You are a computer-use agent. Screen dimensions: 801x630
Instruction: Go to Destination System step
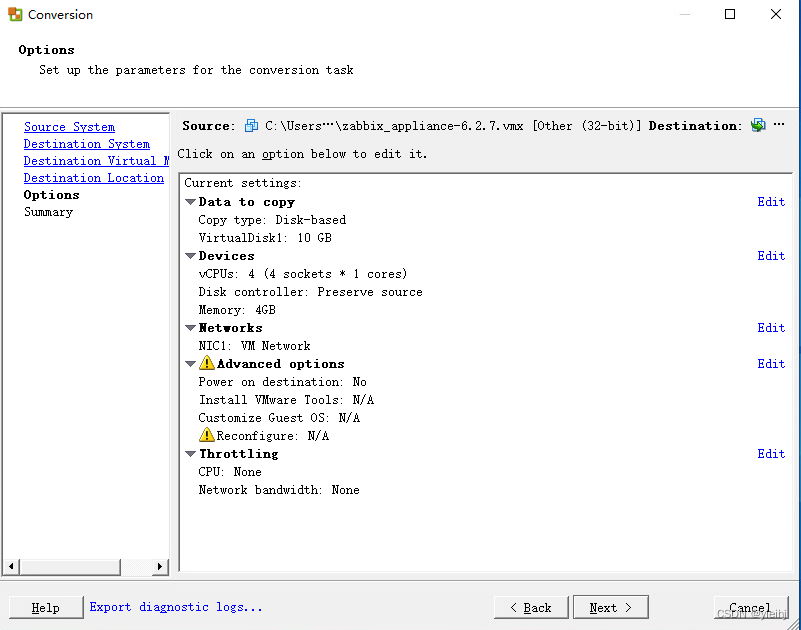(87, 144)
